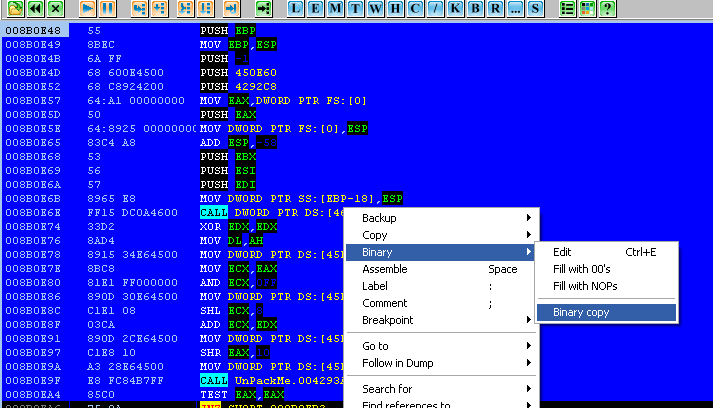
Task: Open the Log window (L button)
Action: [x=296, y=8]
